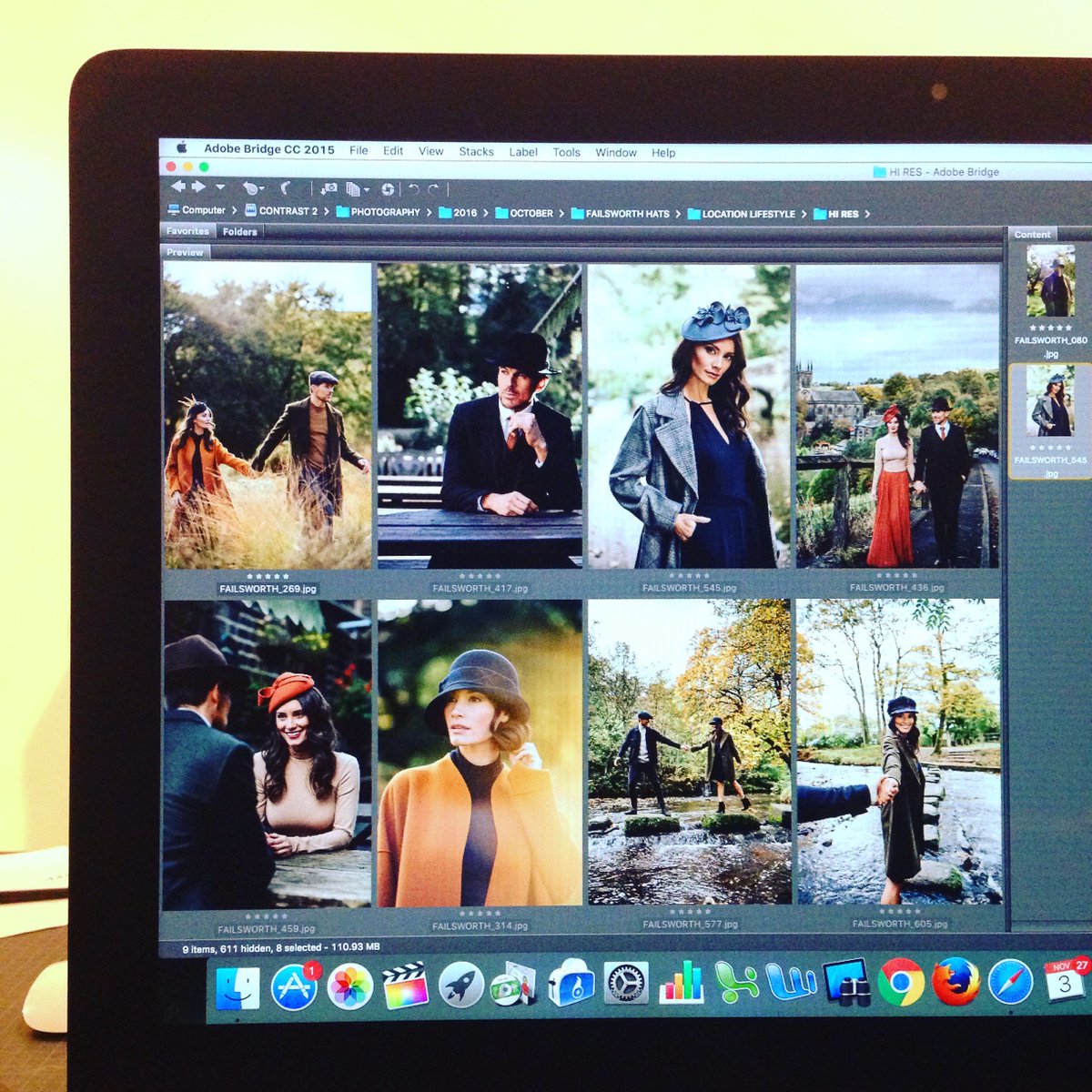Open the Apple Remote Desktop binoculars icon
1092x1092 pixels.
(x=846, y=982)
